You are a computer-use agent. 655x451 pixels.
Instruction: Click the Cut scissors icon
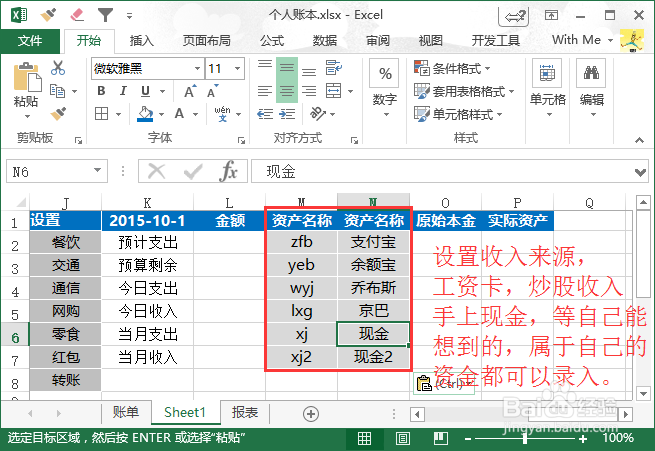(x=58, y=68)
